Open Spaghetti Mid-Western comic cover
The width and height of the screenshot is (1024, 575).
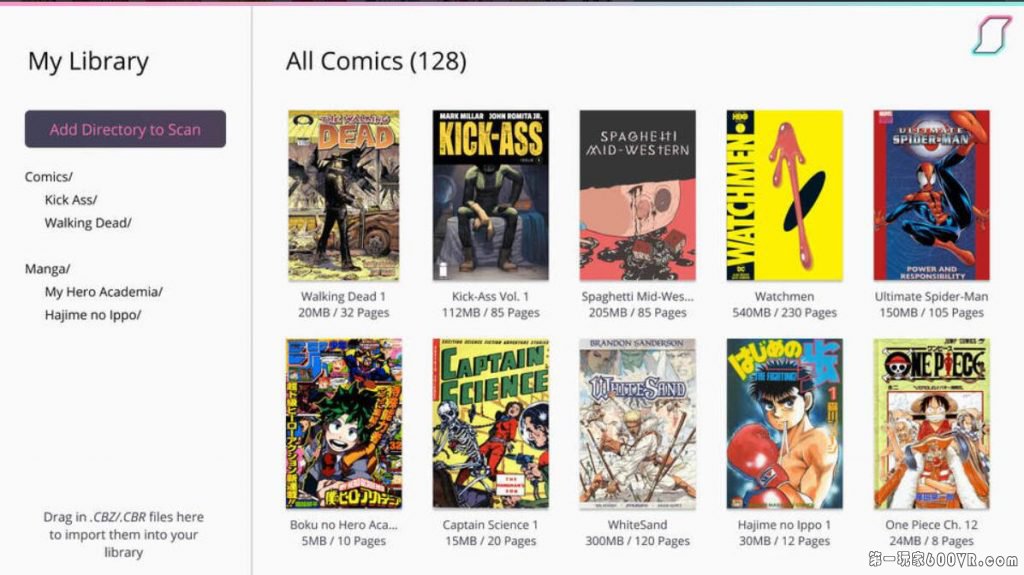tap(637, 195)
